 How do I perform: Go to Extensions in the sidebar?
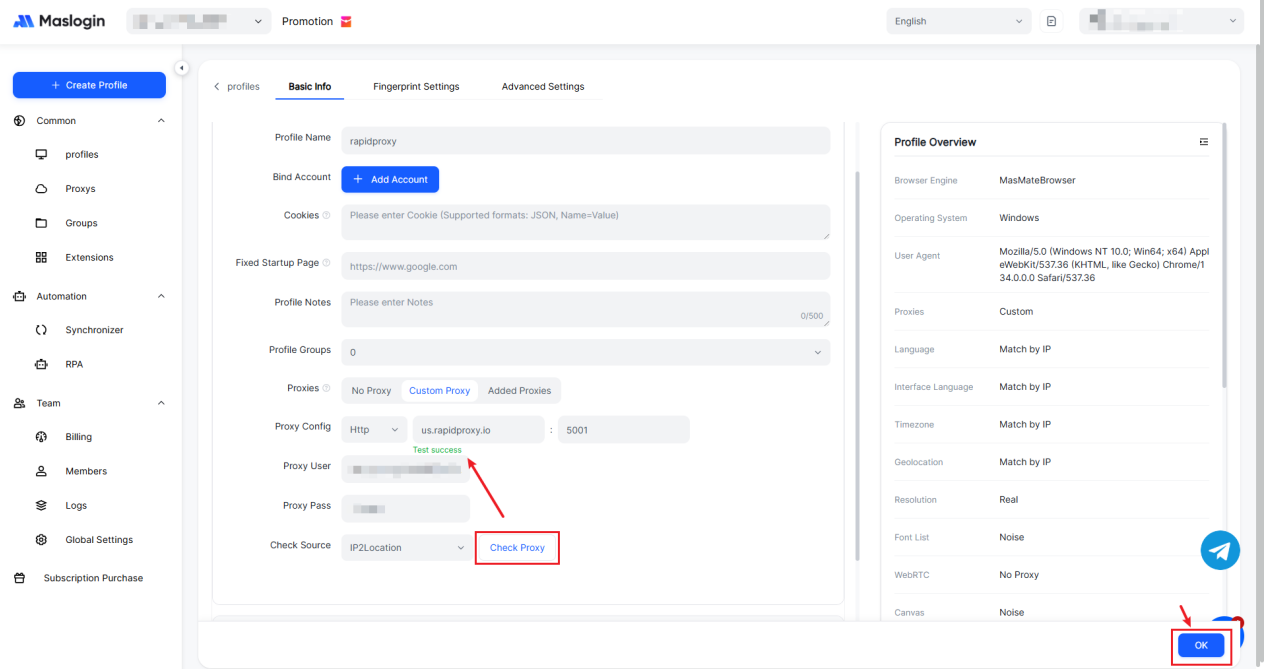tap(89, 257)
